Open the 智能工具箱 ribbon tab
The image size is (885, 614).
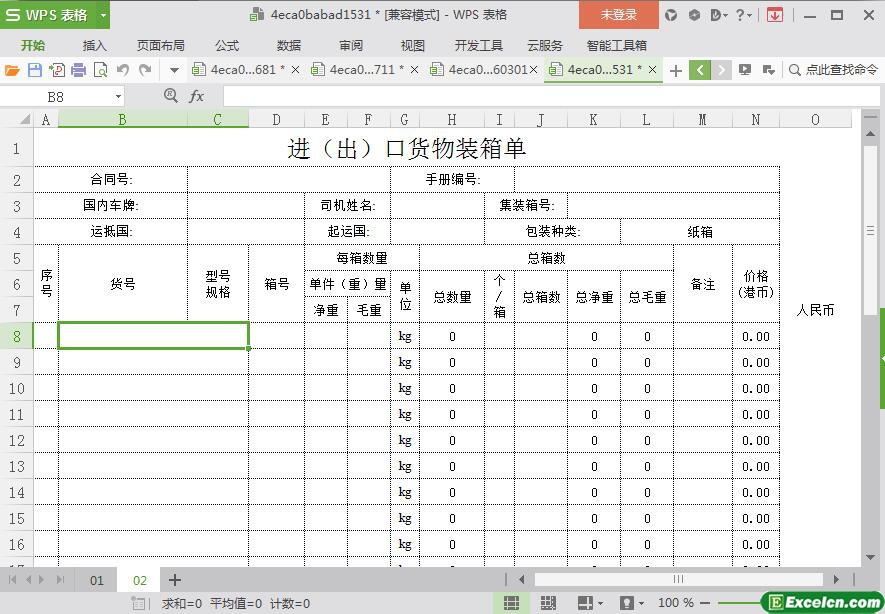(x=616, y=45)
